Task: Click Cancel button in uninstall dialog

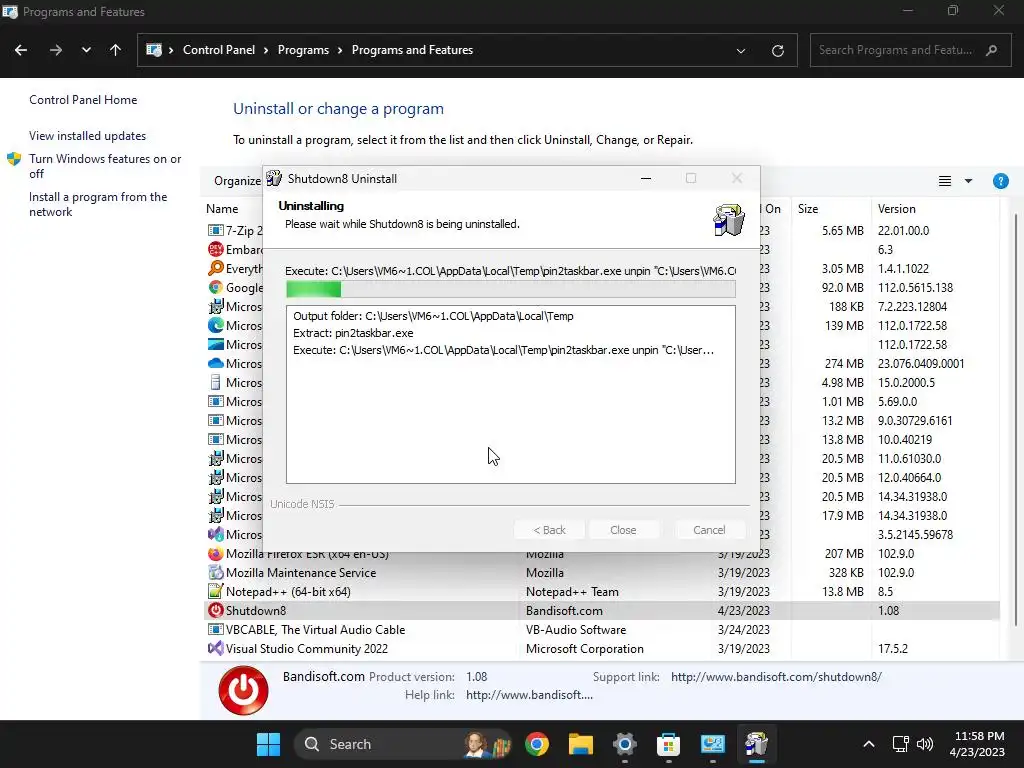Action: tap(709, 530)
